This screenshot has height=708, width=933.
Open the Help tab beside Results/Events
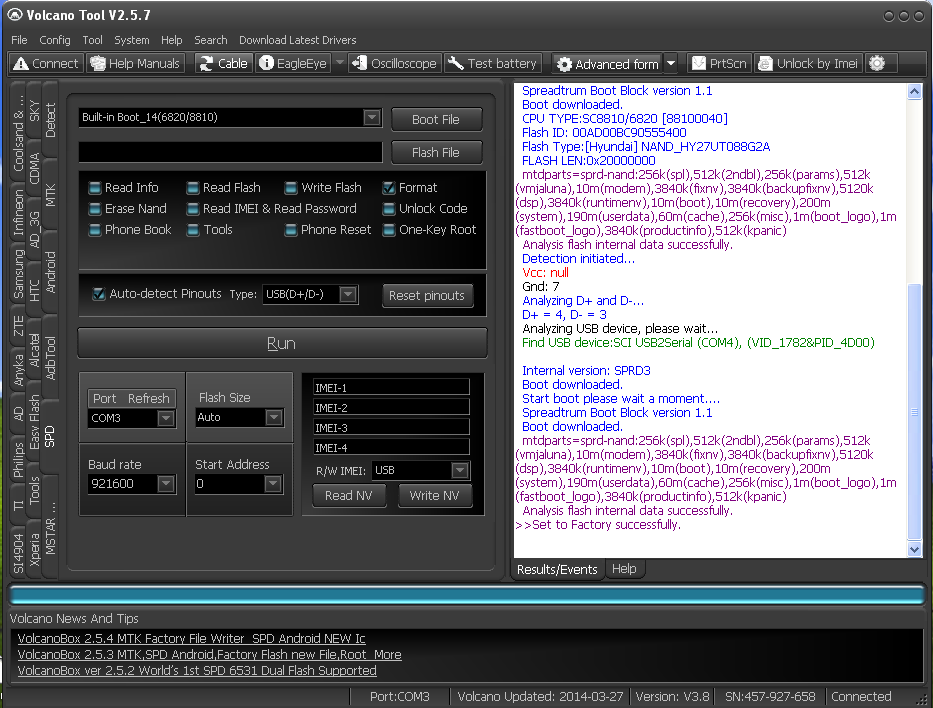(x=624, y=569)
